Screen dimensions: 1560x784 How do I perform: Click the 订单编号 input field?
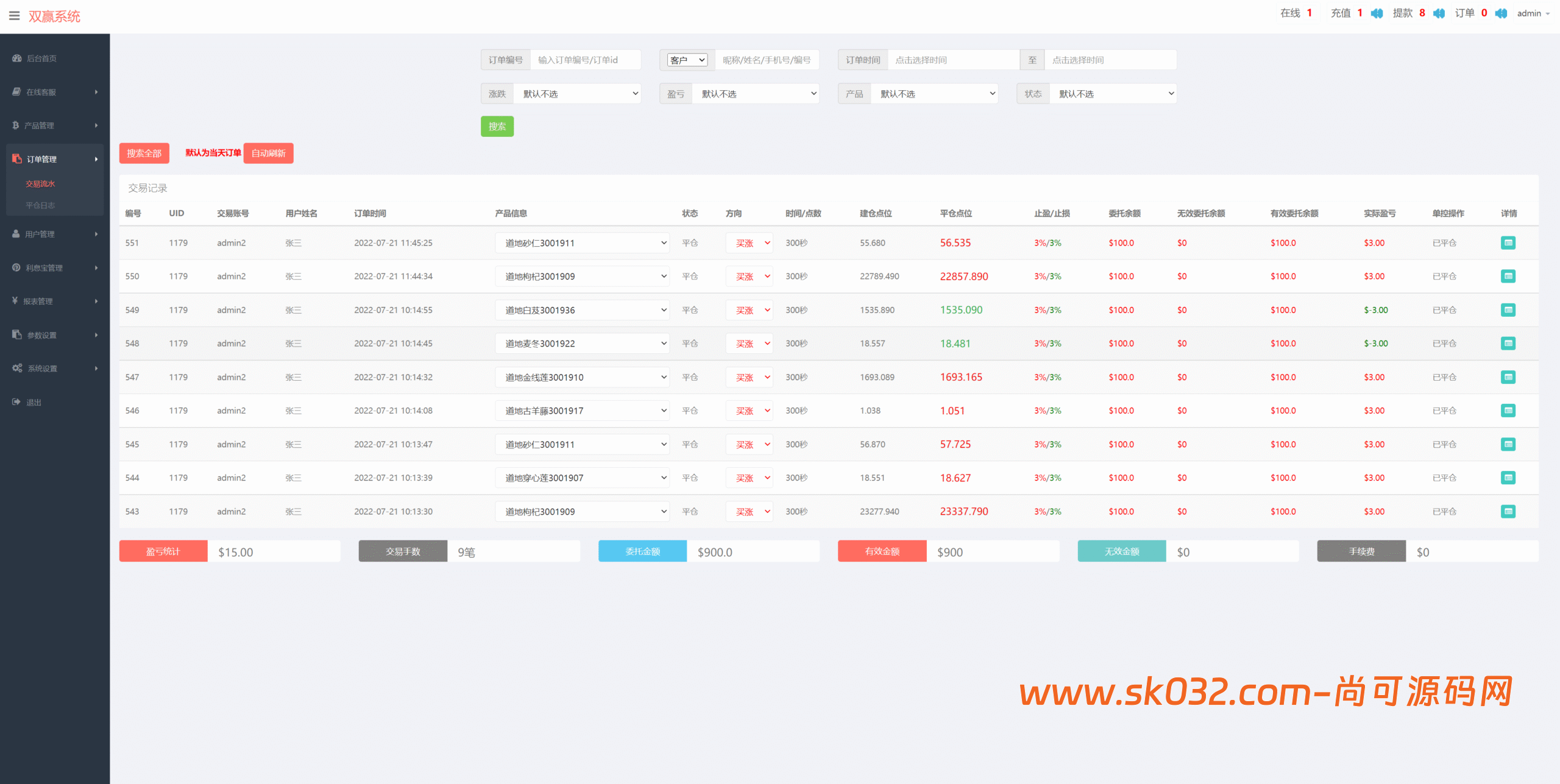(585, 60)
